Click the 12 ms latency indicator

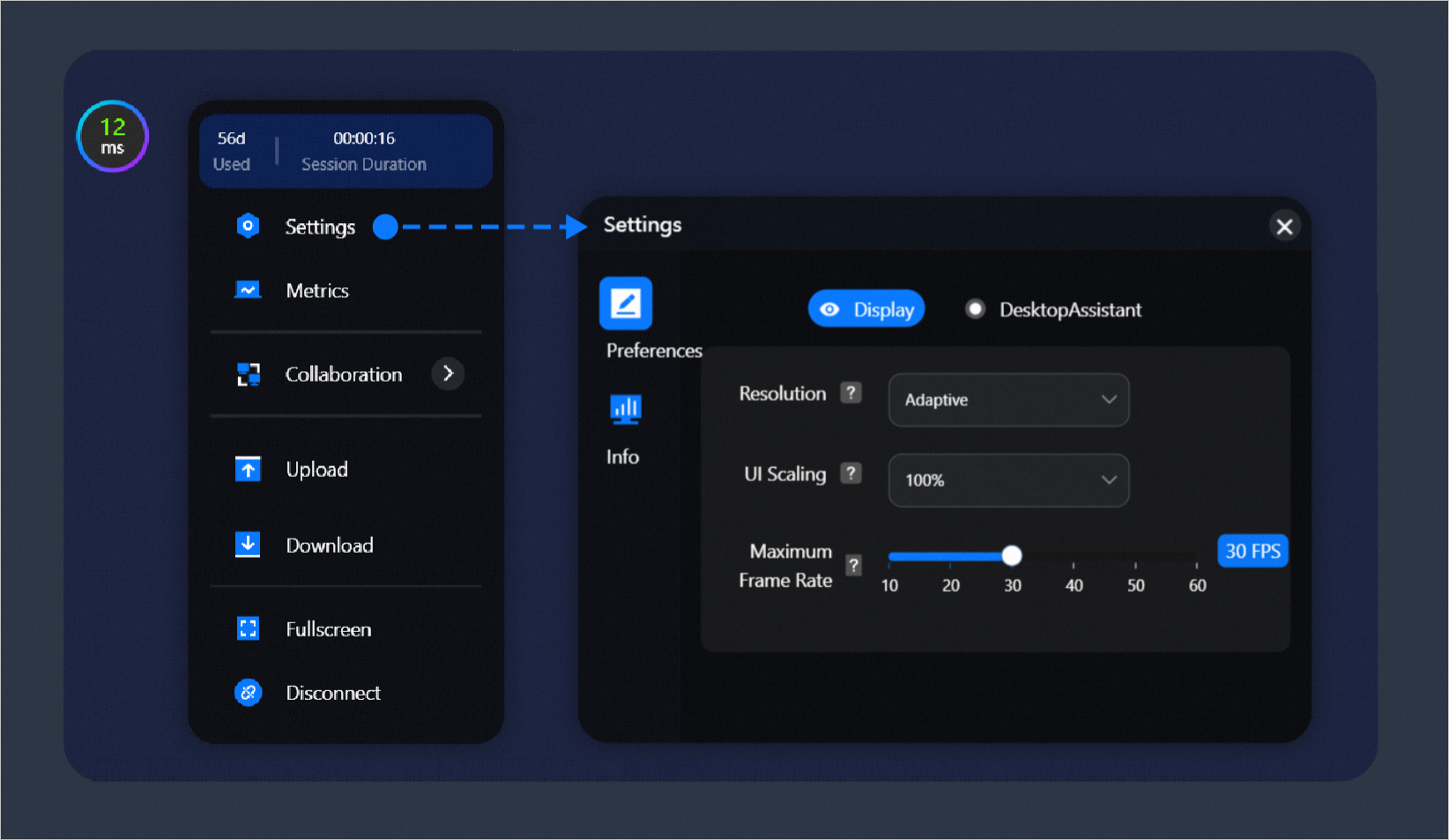coord(112,137)
